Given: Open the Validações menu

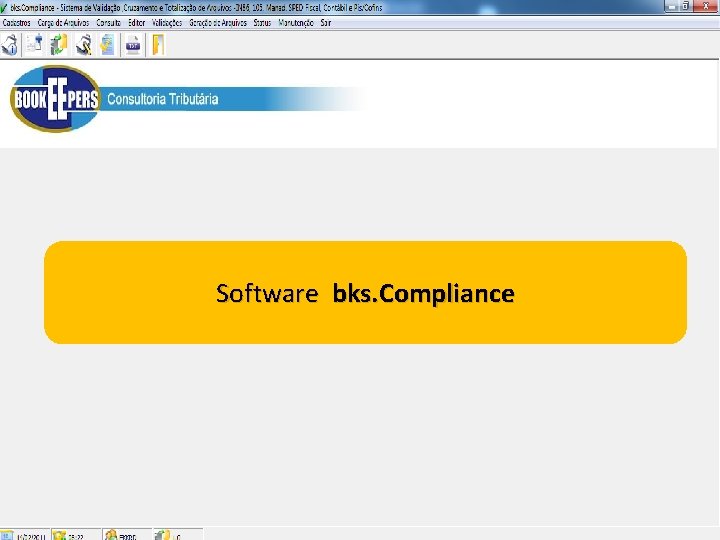Looking at the screenshot, I should 167,22.
